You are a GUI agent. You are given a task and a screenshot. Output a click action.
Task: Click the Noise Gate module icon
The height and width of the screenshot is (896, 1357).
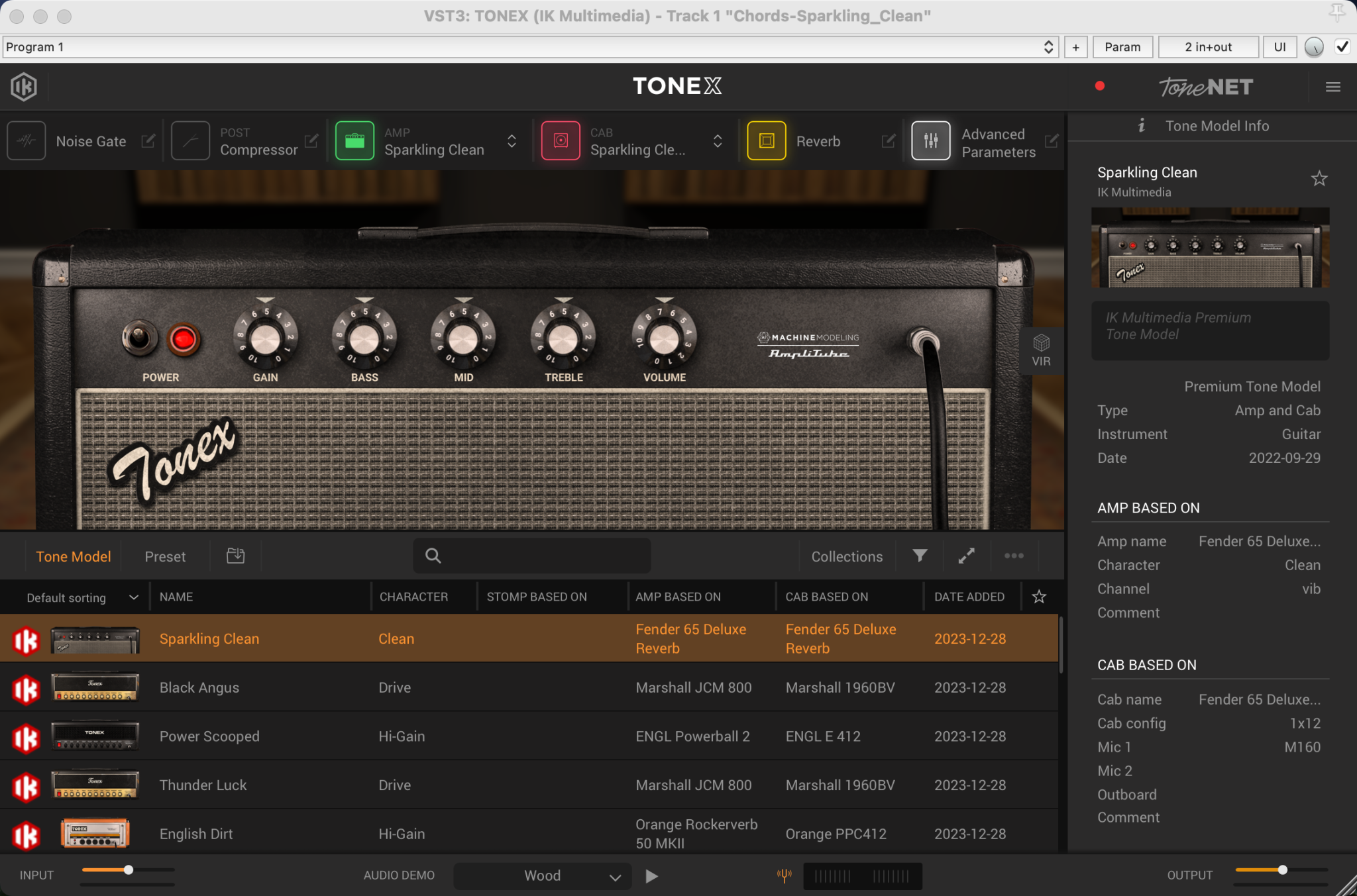(27, 141)
